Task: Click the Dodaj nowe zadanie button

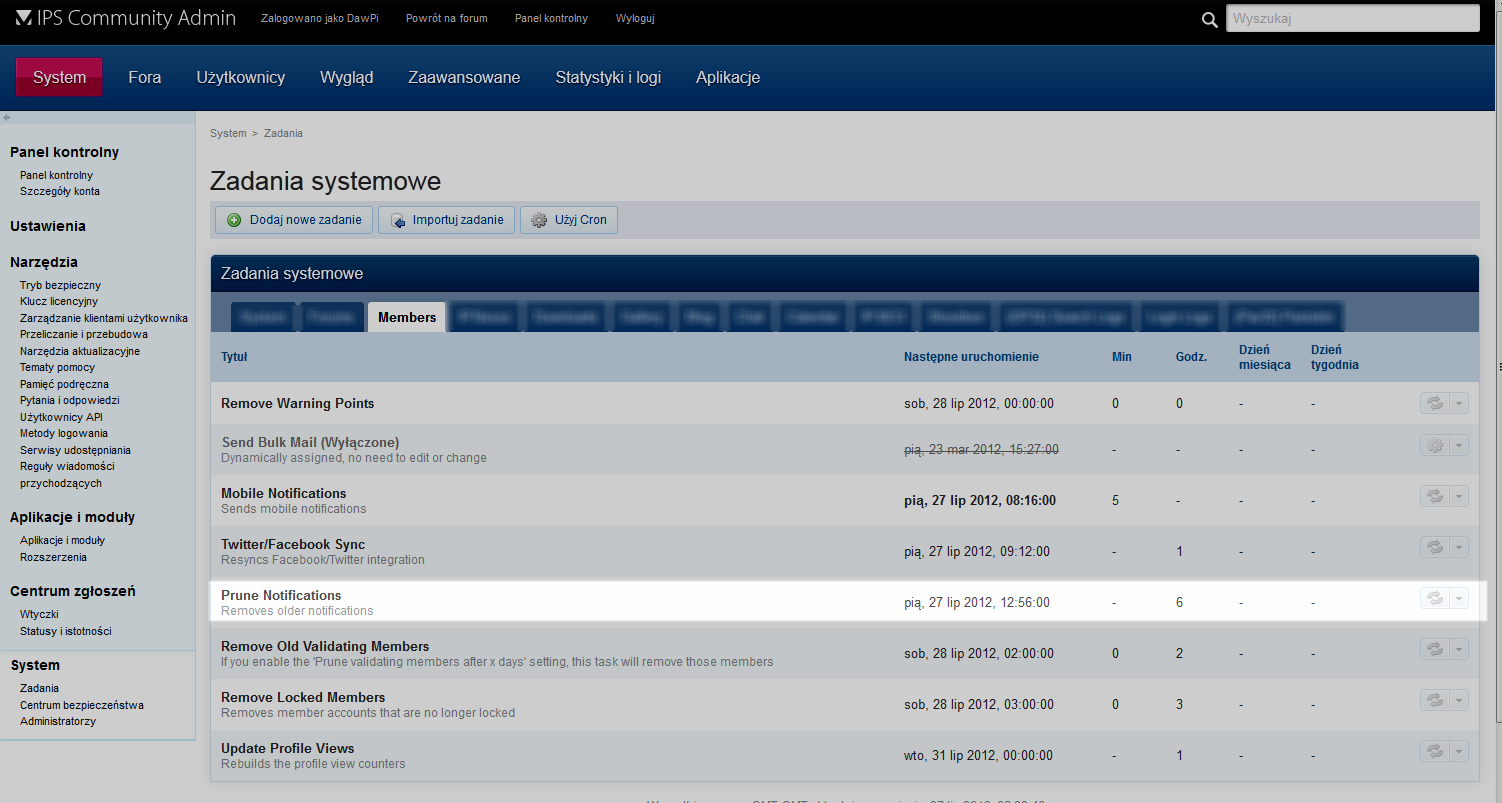Action: (x=294, y=220)
